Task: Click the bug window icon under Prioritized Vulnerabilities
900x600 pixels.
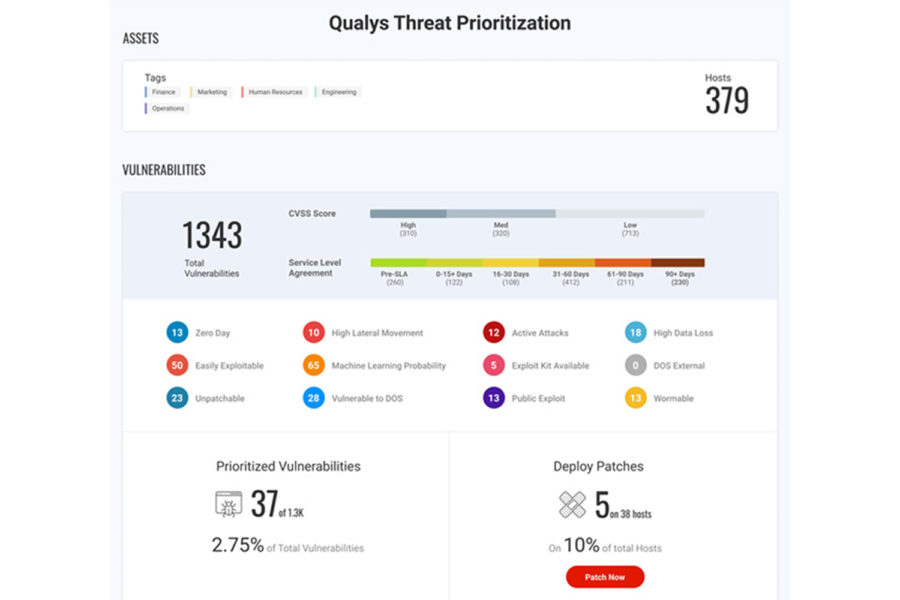Action: click(228, 505)
